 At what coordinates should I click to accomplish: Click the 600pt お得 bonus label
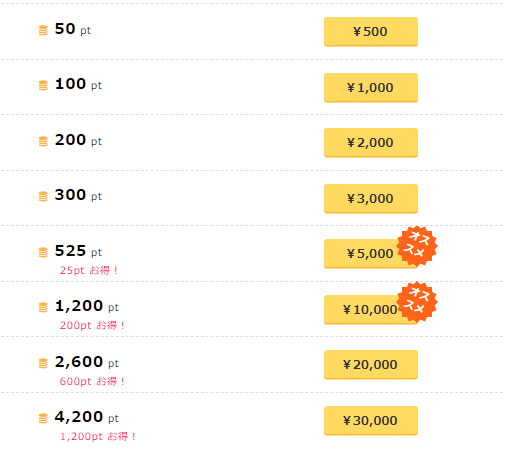(x=92, y=381)
